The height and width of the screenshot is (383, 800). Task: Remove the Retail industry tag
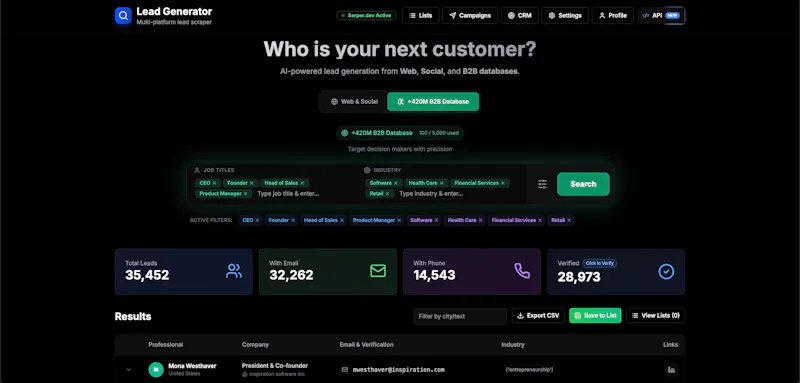387,194
